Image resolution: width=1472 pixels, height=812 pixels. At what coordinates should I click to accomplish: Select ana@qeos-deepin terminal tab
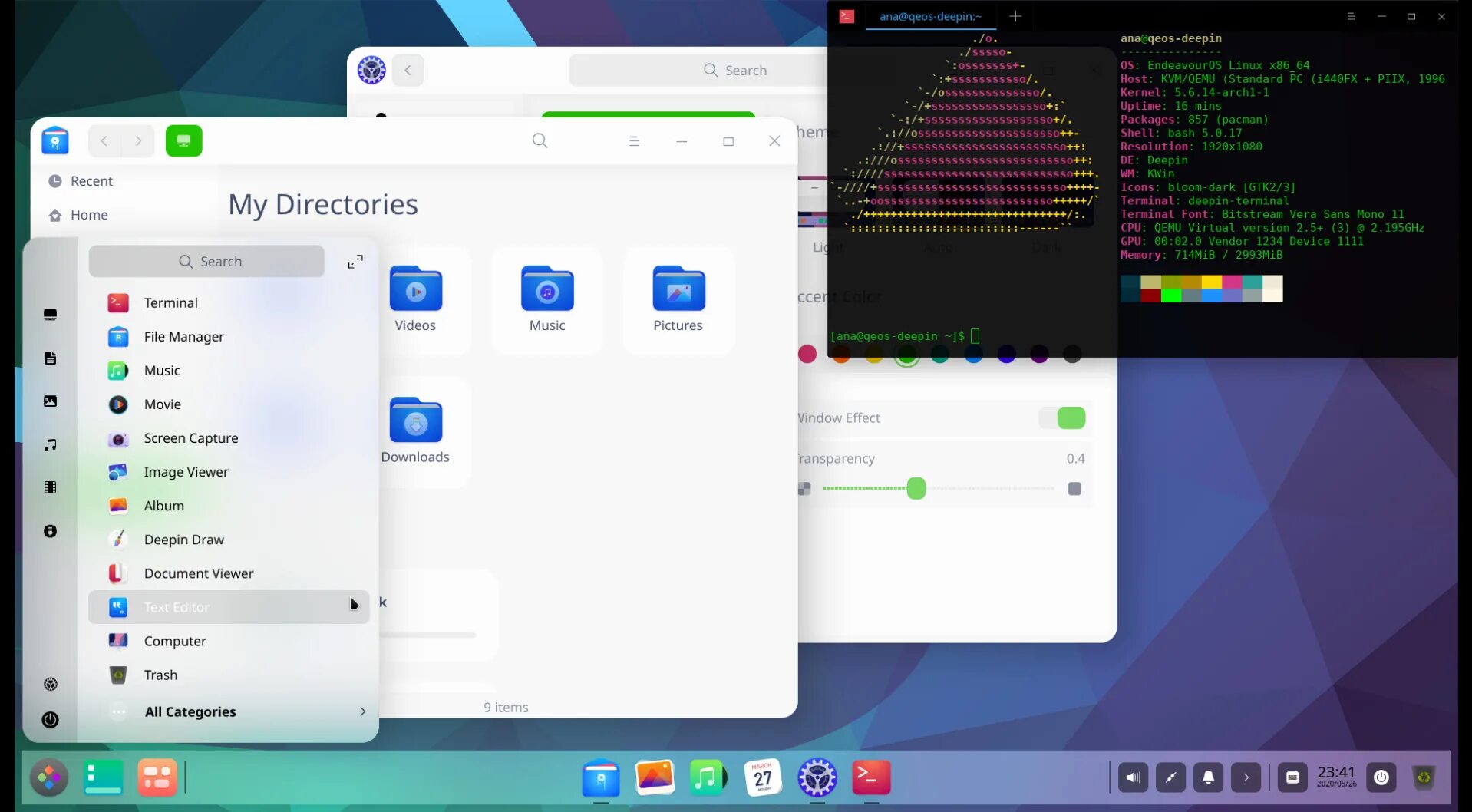[x=930, y=16]
